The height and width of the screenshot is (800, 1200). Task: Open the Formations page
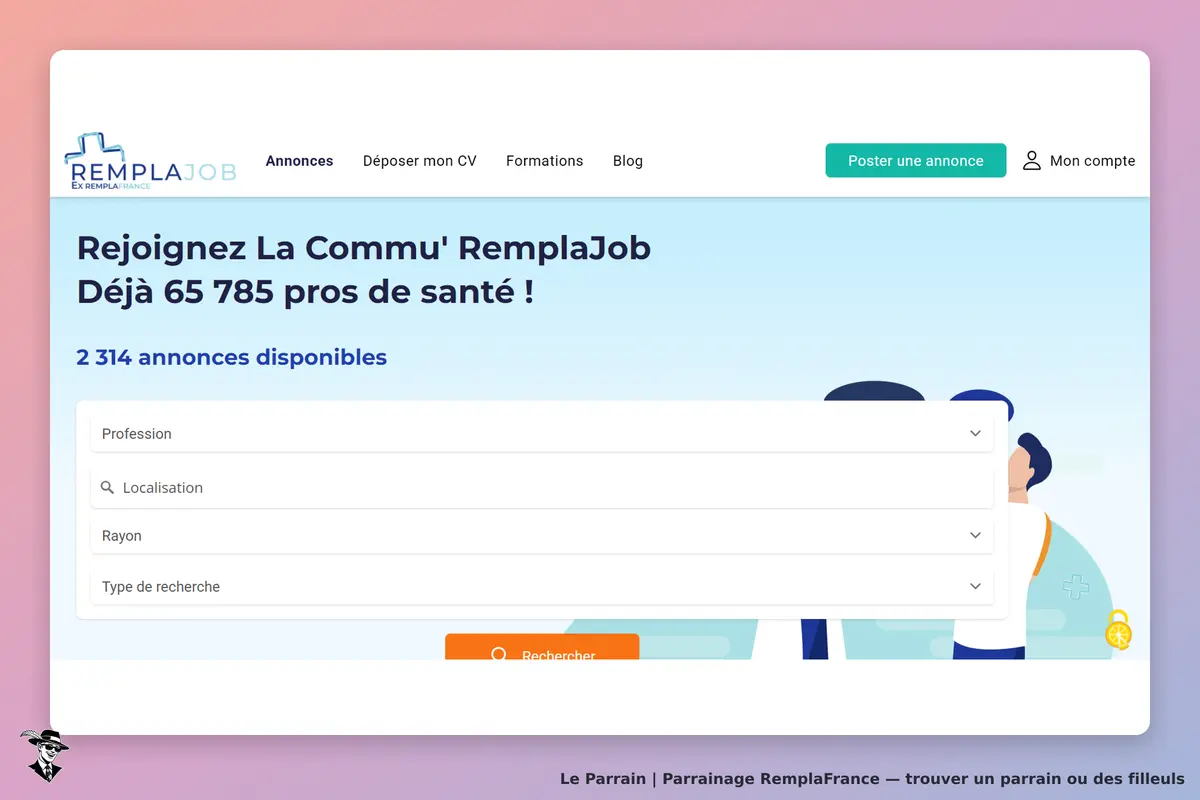[x=544, y=161]
